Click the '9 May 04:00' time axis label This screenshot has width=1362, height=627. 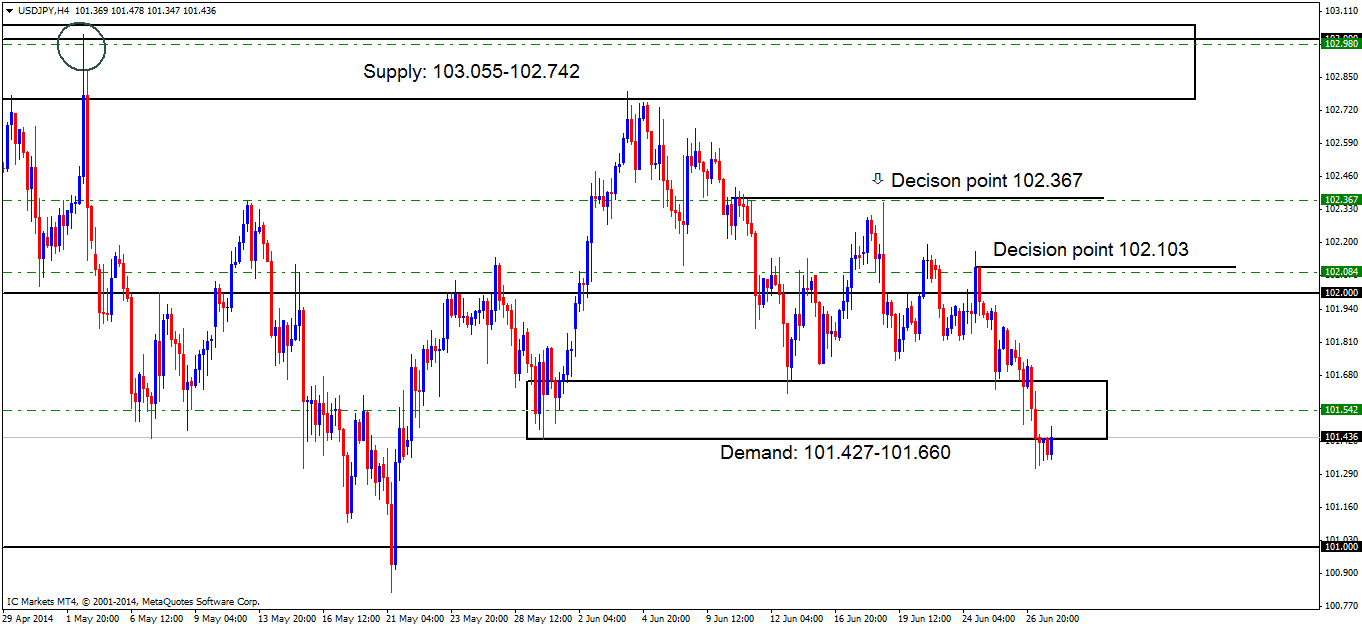click(x=219, y=618)
